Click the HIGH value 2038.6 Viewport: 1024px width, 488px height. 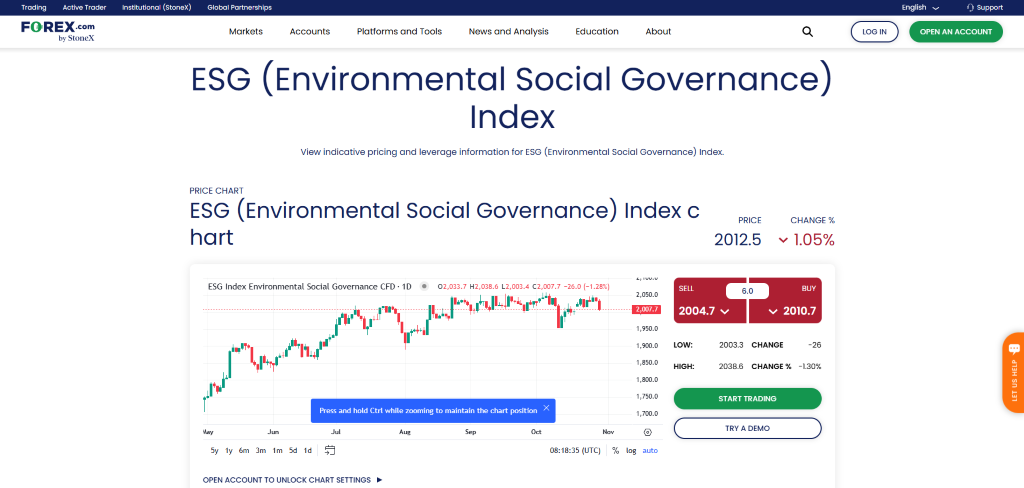click(x=732, y=366)
